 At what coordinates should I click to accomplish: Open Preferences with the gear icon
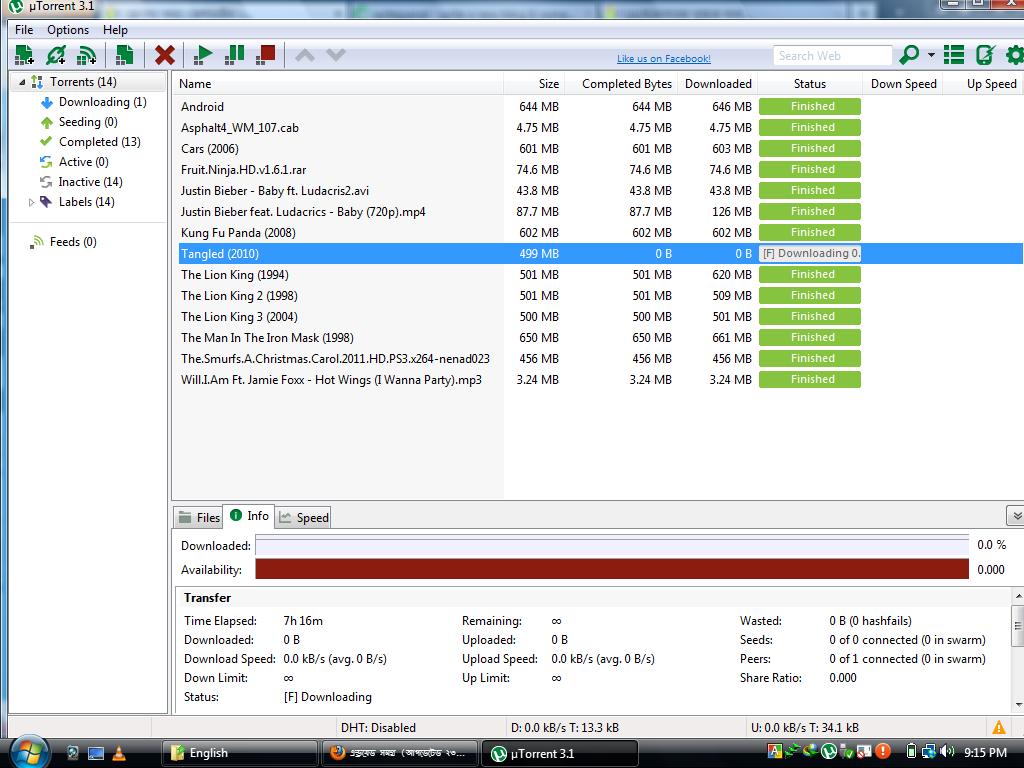1014,55
